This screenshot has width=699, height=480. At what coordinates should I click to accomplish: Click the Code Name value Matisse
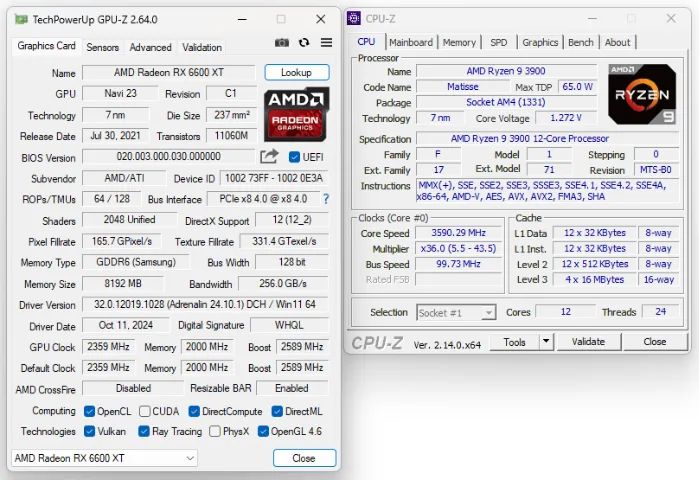463,86
